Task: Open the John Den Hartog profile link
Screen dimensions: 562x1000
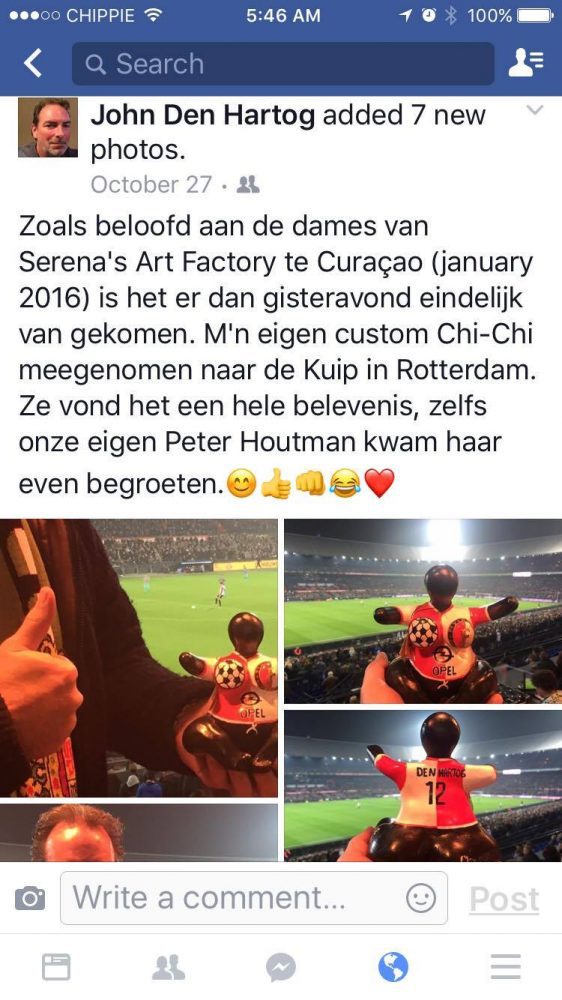Action: click(x=202, y=115)
